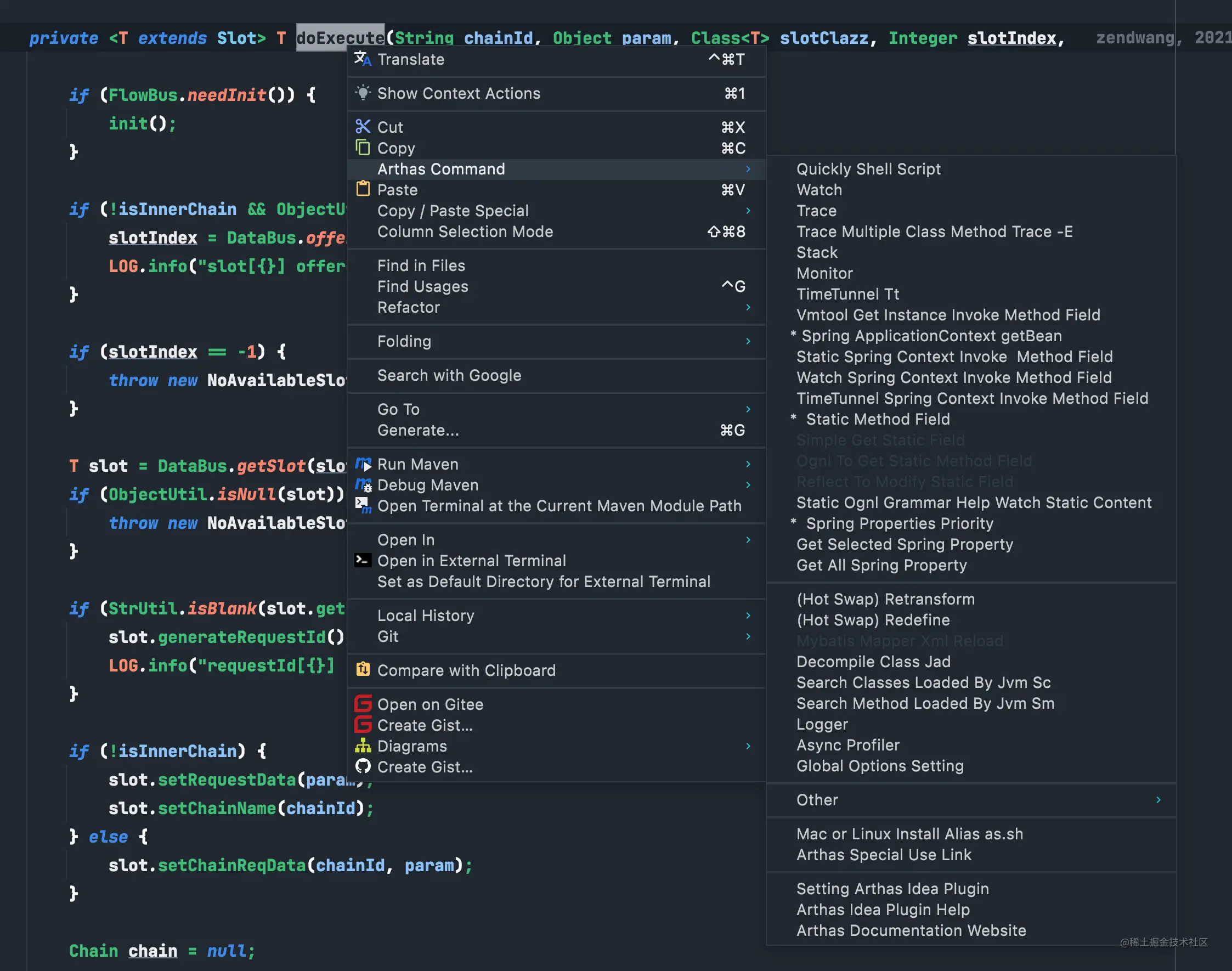The width and height of the screenshot is (1232, 971).
Task: Open Arthas Documentation Website link
Action: click(x=911, y=930)
